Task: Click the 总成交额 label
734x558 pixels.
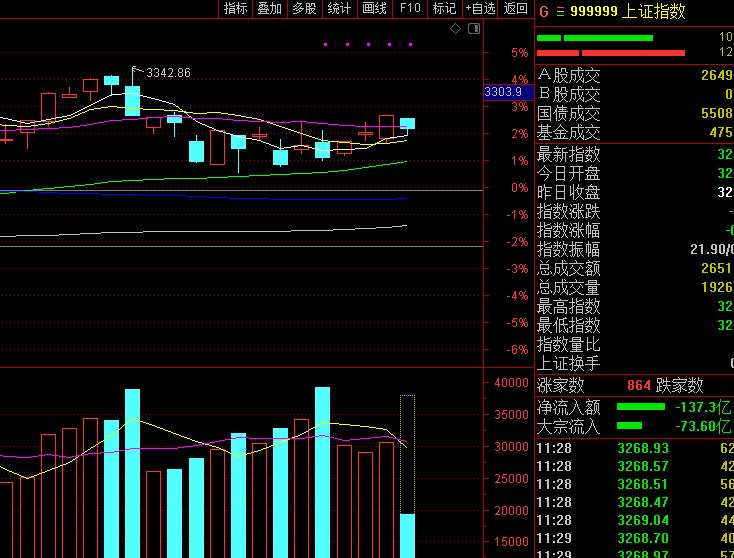Action: [x=569, y=269]
